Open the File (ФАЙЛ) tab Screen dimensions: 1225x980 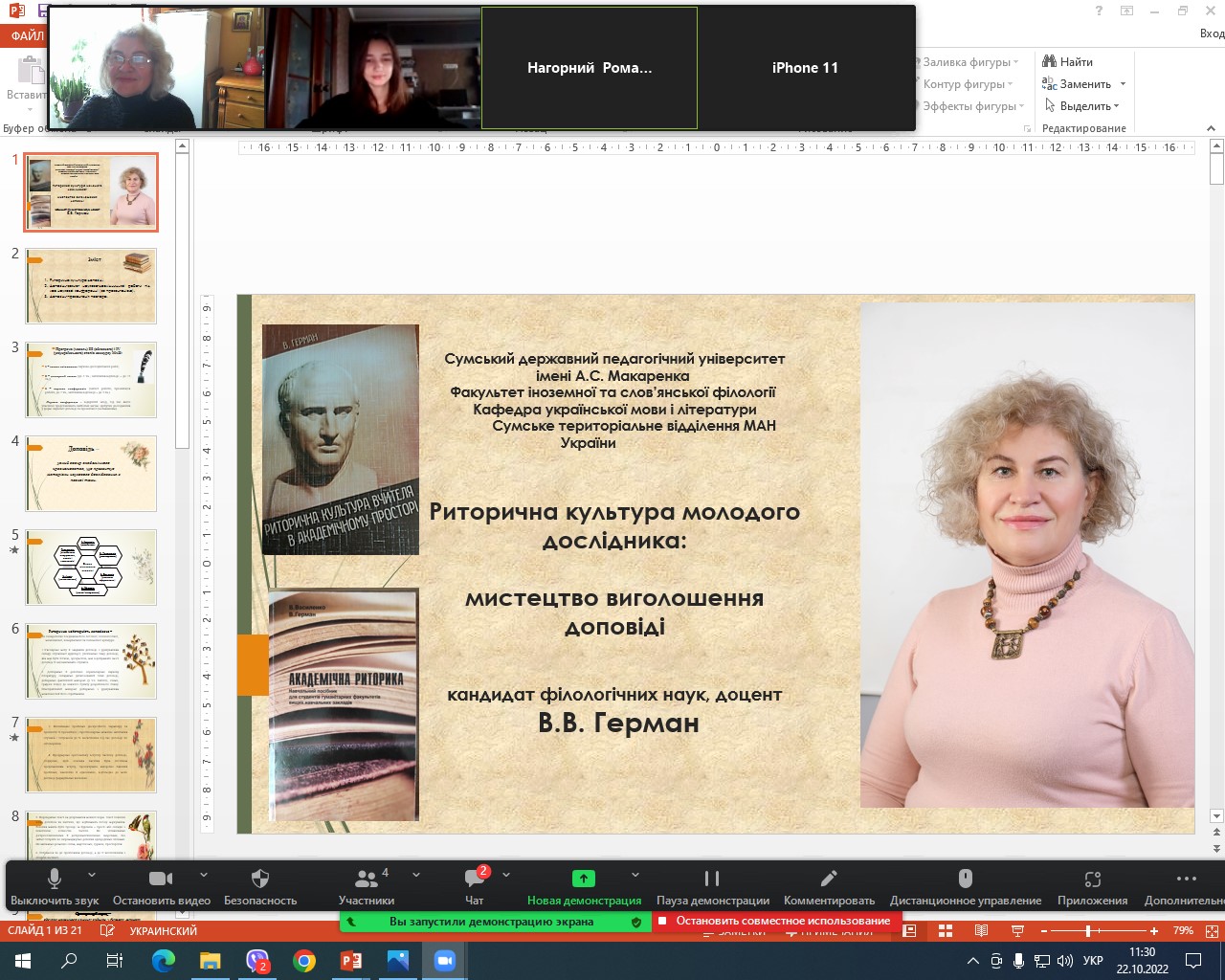click(x=27, y=35)
